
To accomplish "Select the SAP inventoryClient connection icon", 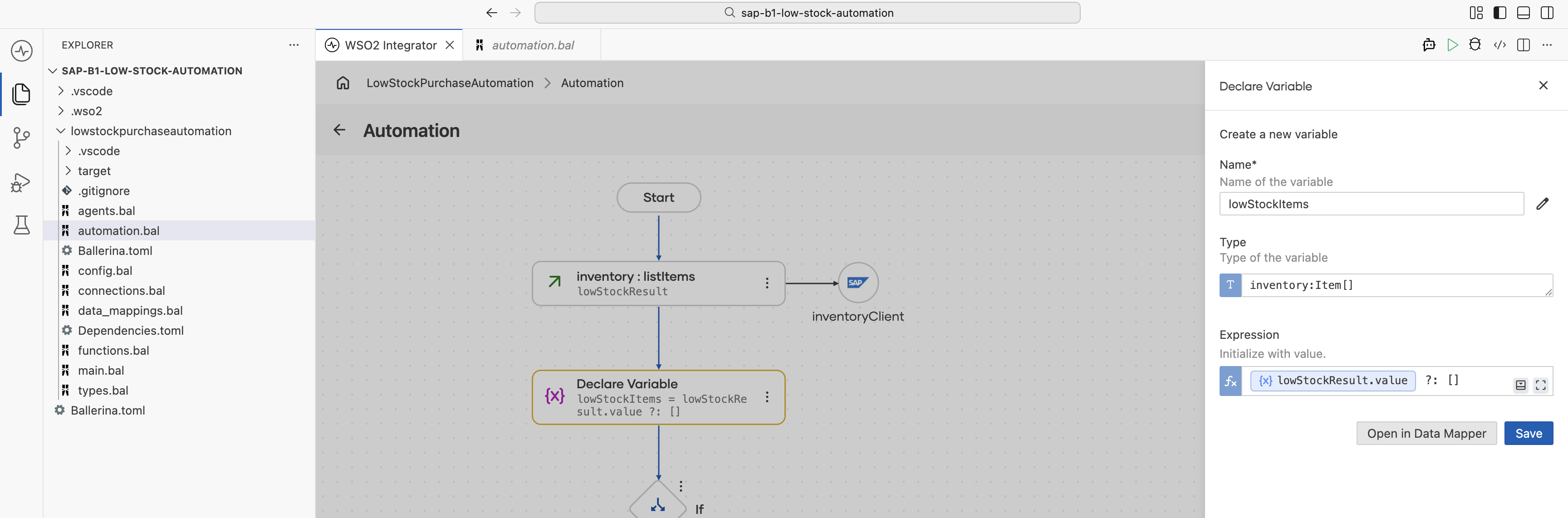I will [x=858, y=283].
